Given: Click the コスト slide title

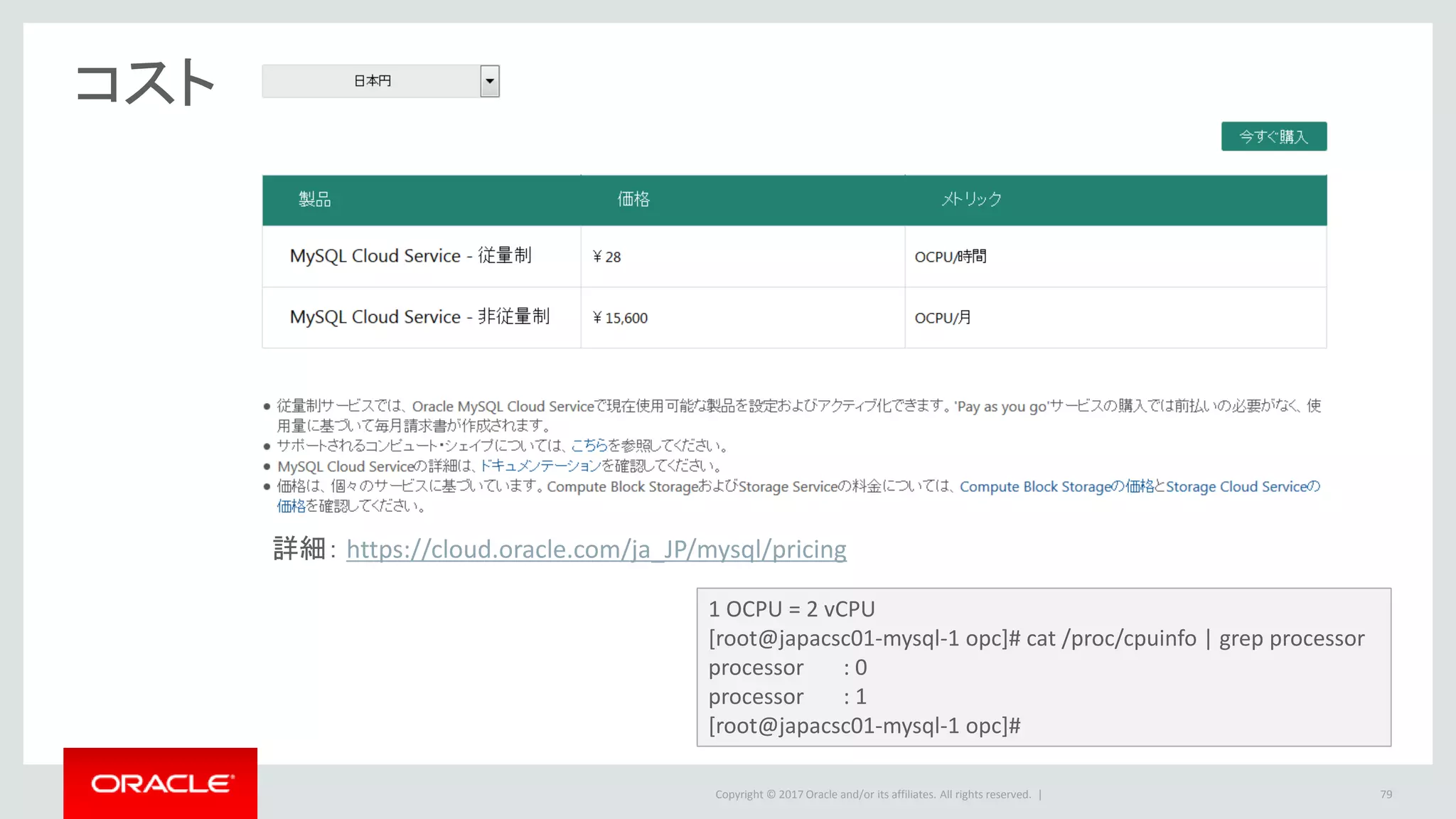Looking at the screenshot, I should pos(145,82).
